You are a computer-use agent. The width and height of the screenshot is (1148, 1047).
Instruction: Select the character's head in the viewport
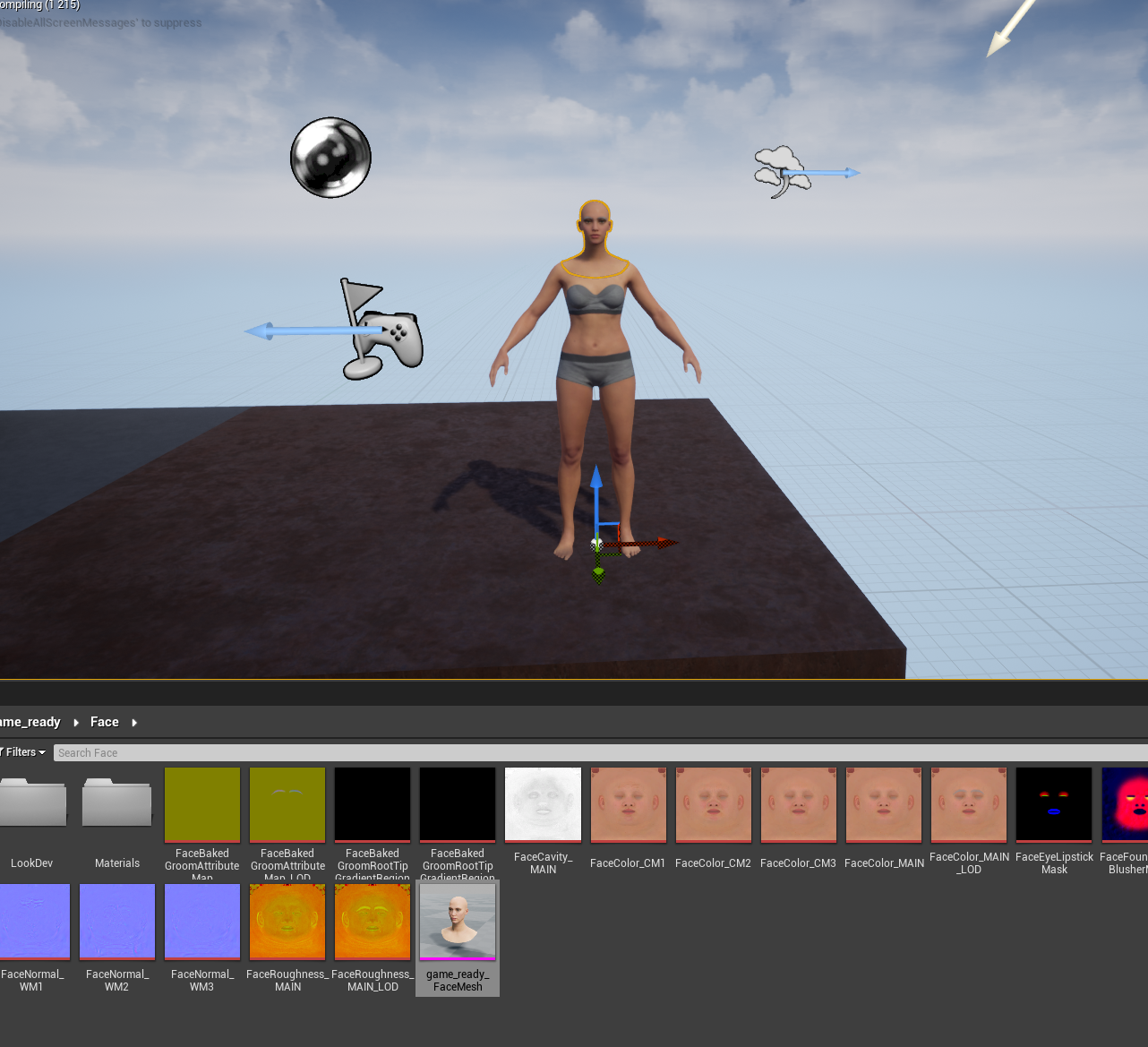[x=595, y=224]
